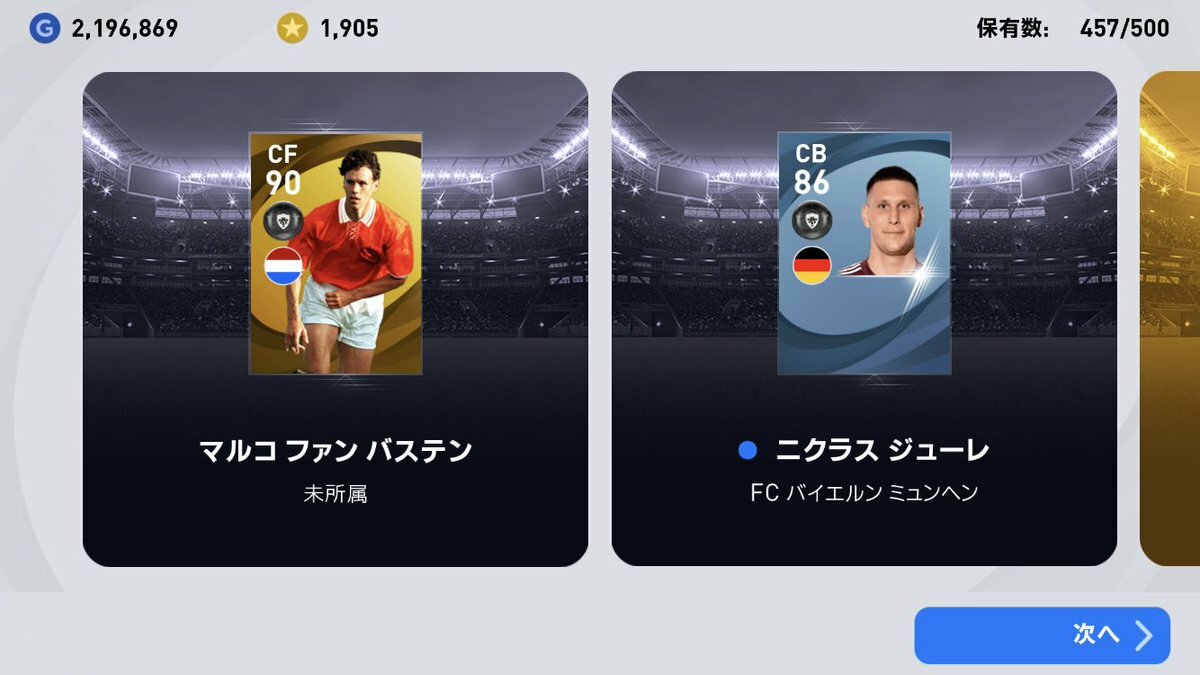
Task: Tap the CB 86 rating on blue card
Action: click(x=813, y=170)
